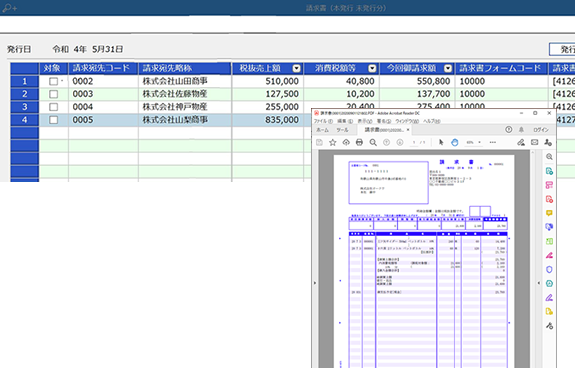Click the ログイン link in Acrobat
575x368 pixels.
click(541, 130)
